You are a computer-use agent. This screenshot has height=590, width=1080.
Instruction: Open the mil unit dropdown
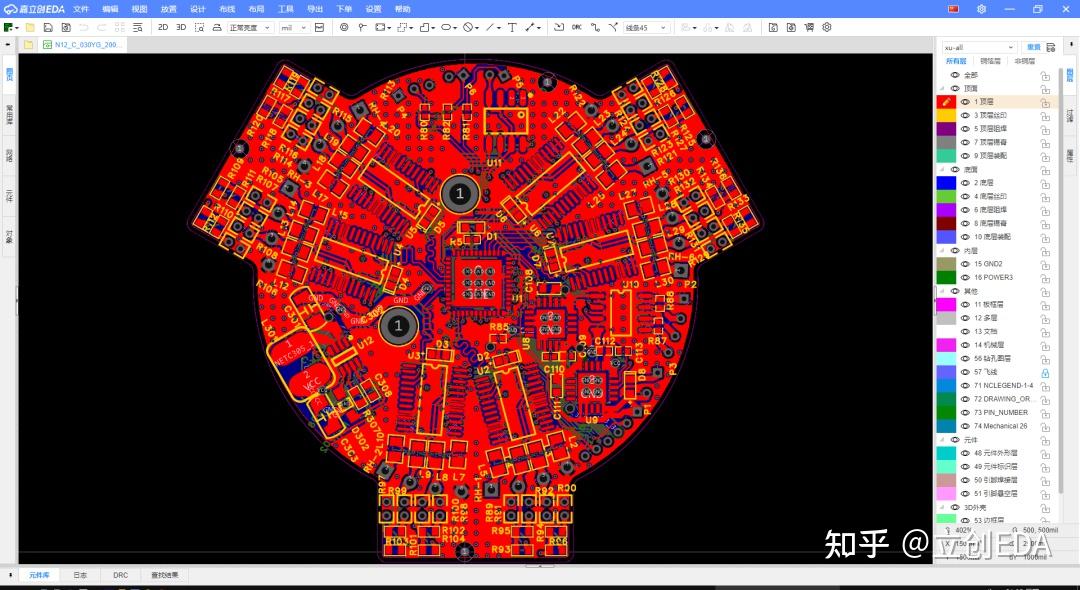(x=293, y=28)
